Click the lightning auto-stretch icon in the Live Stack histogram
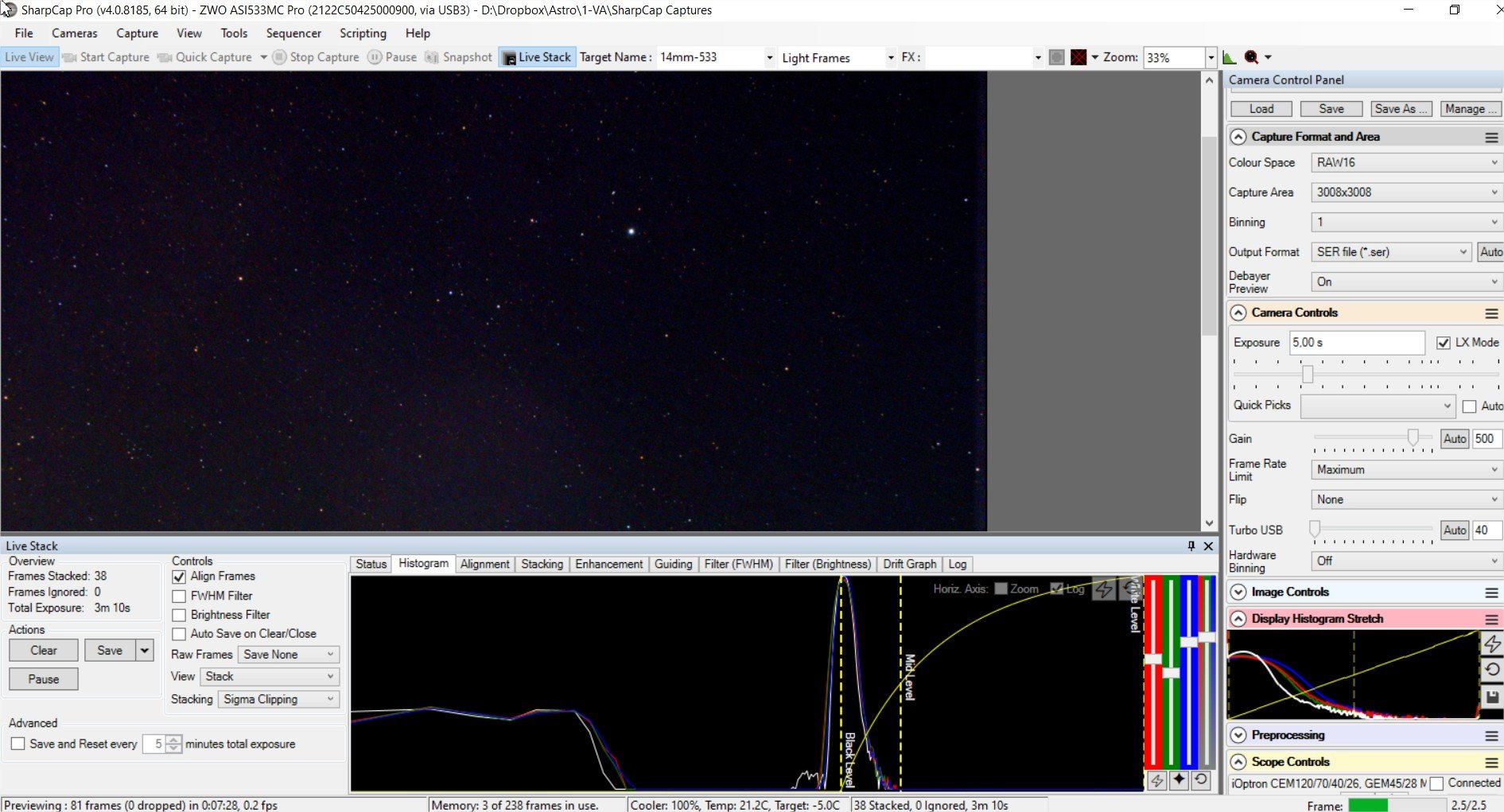Viewport: 1504px width, 812px height. coord(1104,589)
